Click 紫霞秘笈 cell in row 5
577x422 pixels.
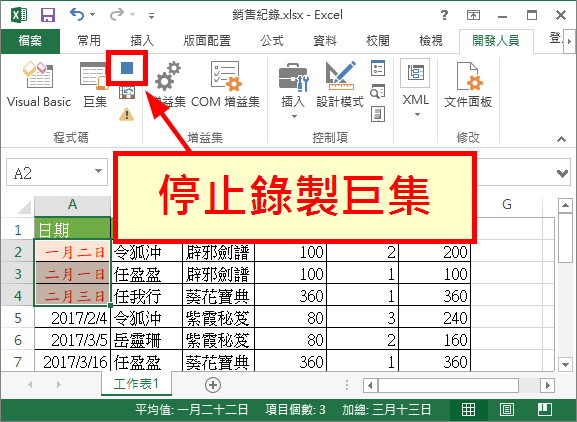click(x=218, y=318)
